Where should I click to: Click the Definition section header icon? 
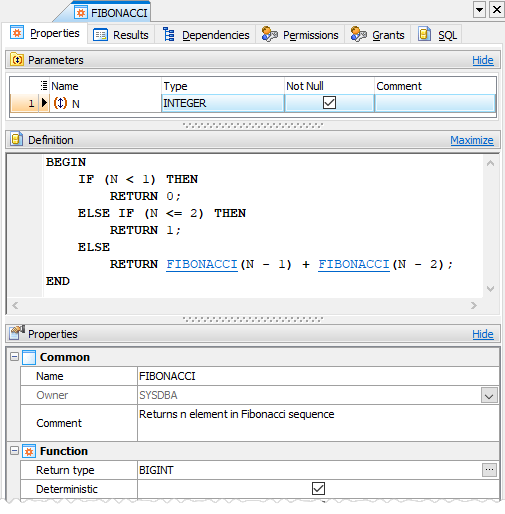17,139
